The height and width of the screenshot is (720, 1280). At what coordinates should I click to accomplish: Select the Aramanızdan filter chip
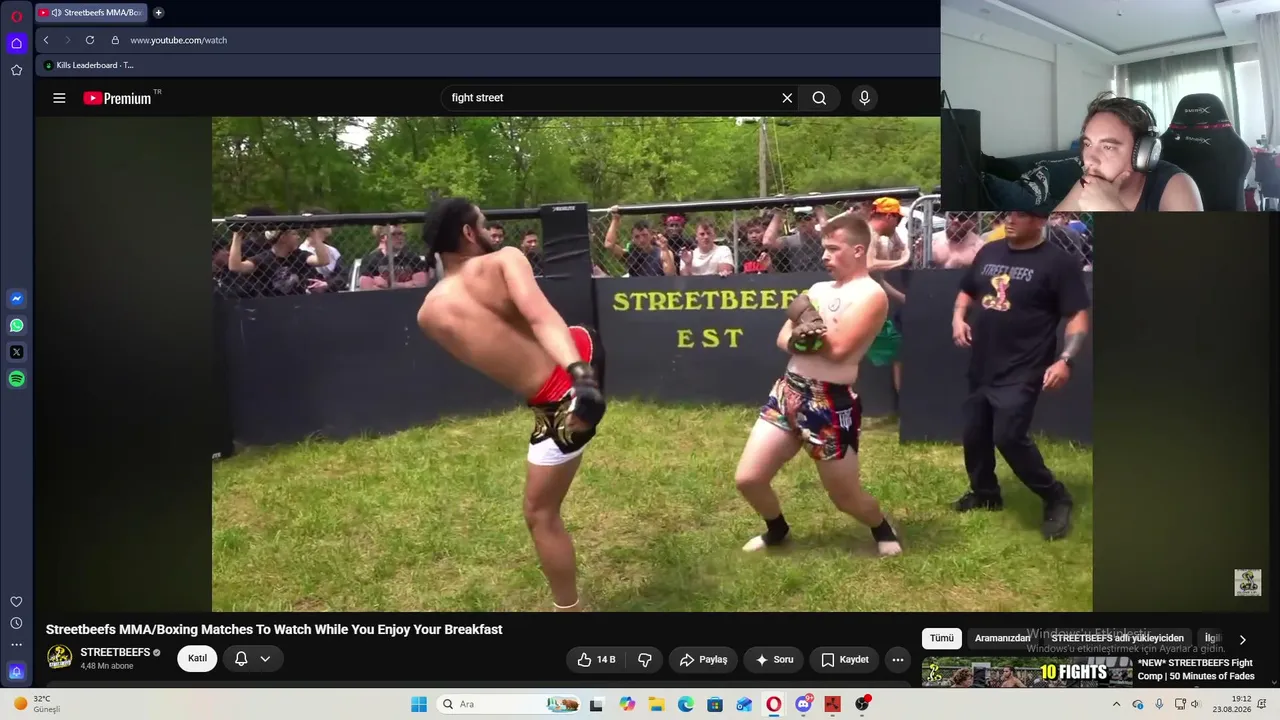click(1003, 638)
